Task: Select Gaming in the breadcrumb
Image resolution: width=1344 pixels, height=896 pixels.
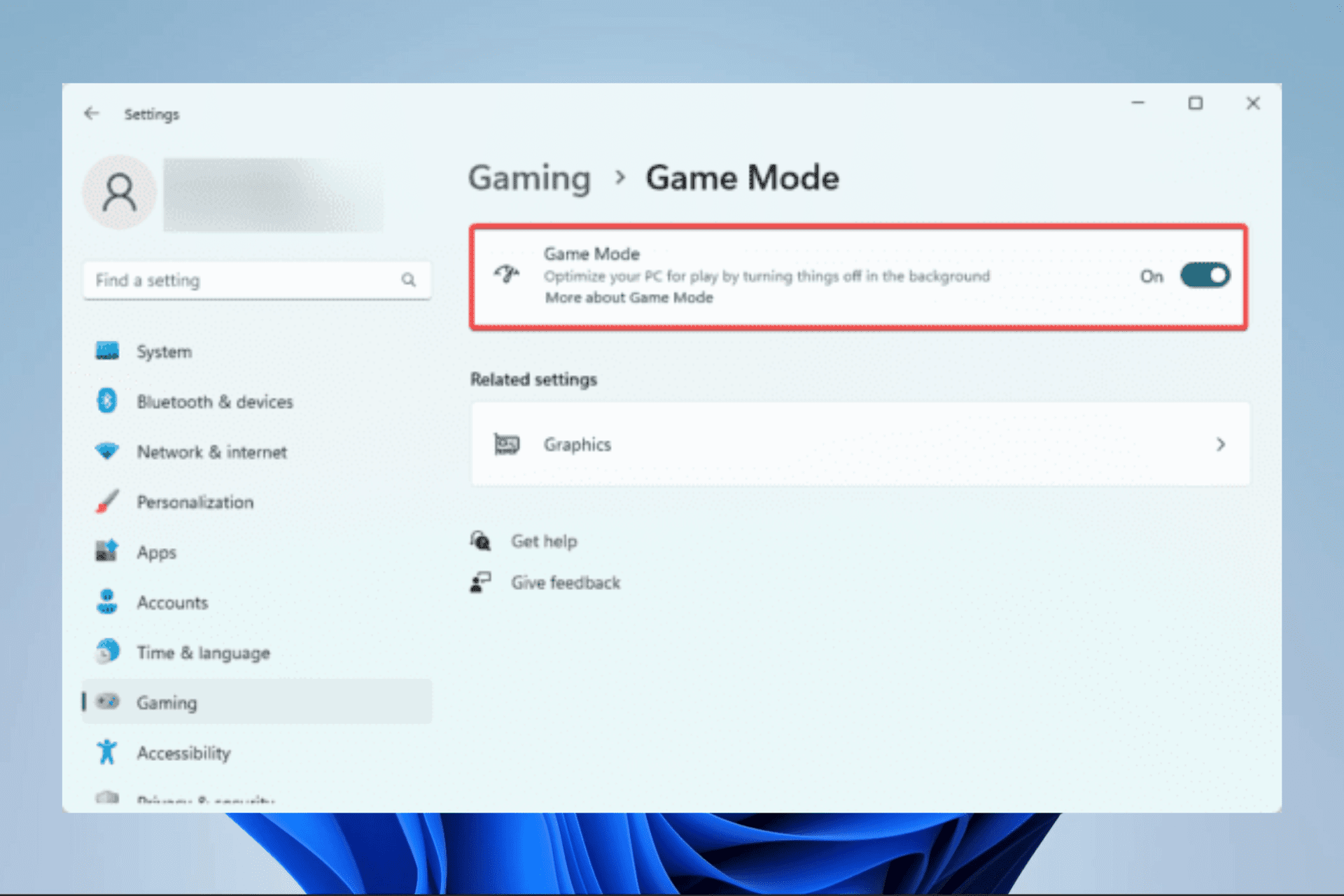Action: 529,178
